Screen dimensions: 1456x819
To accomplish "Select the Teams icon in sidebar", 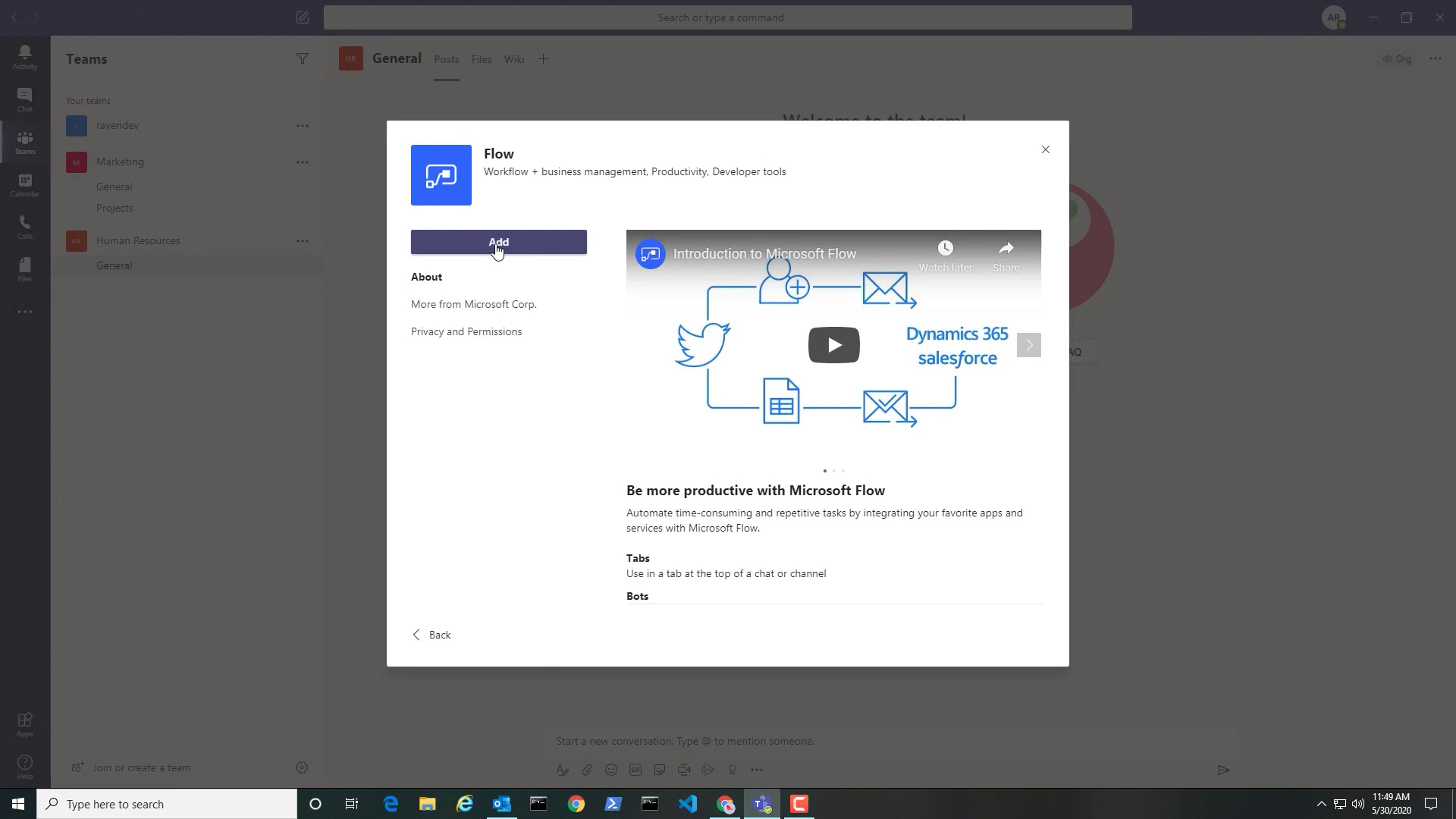I will [x=25, y=142].
